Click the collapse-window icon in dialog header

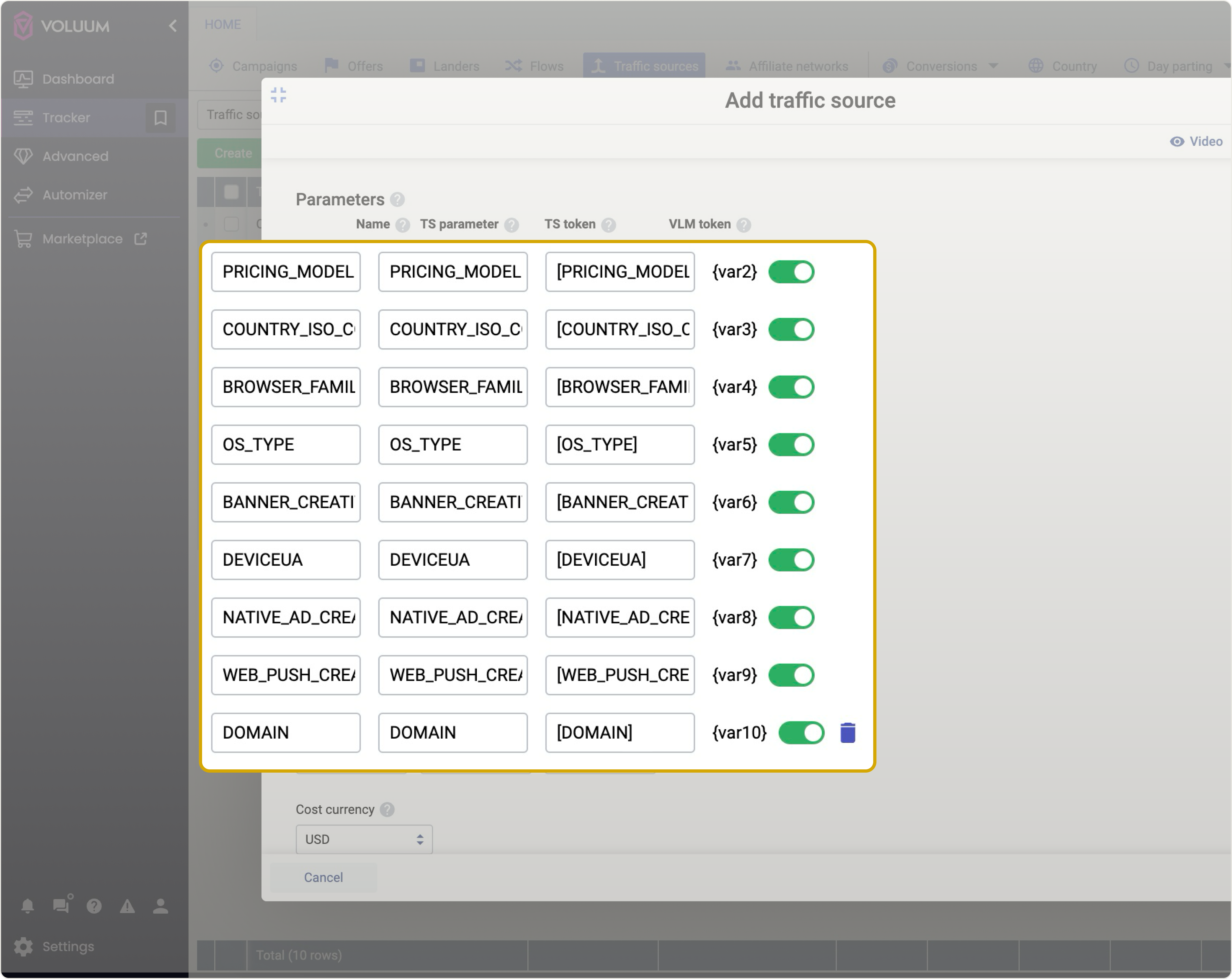tap(278, 95)
